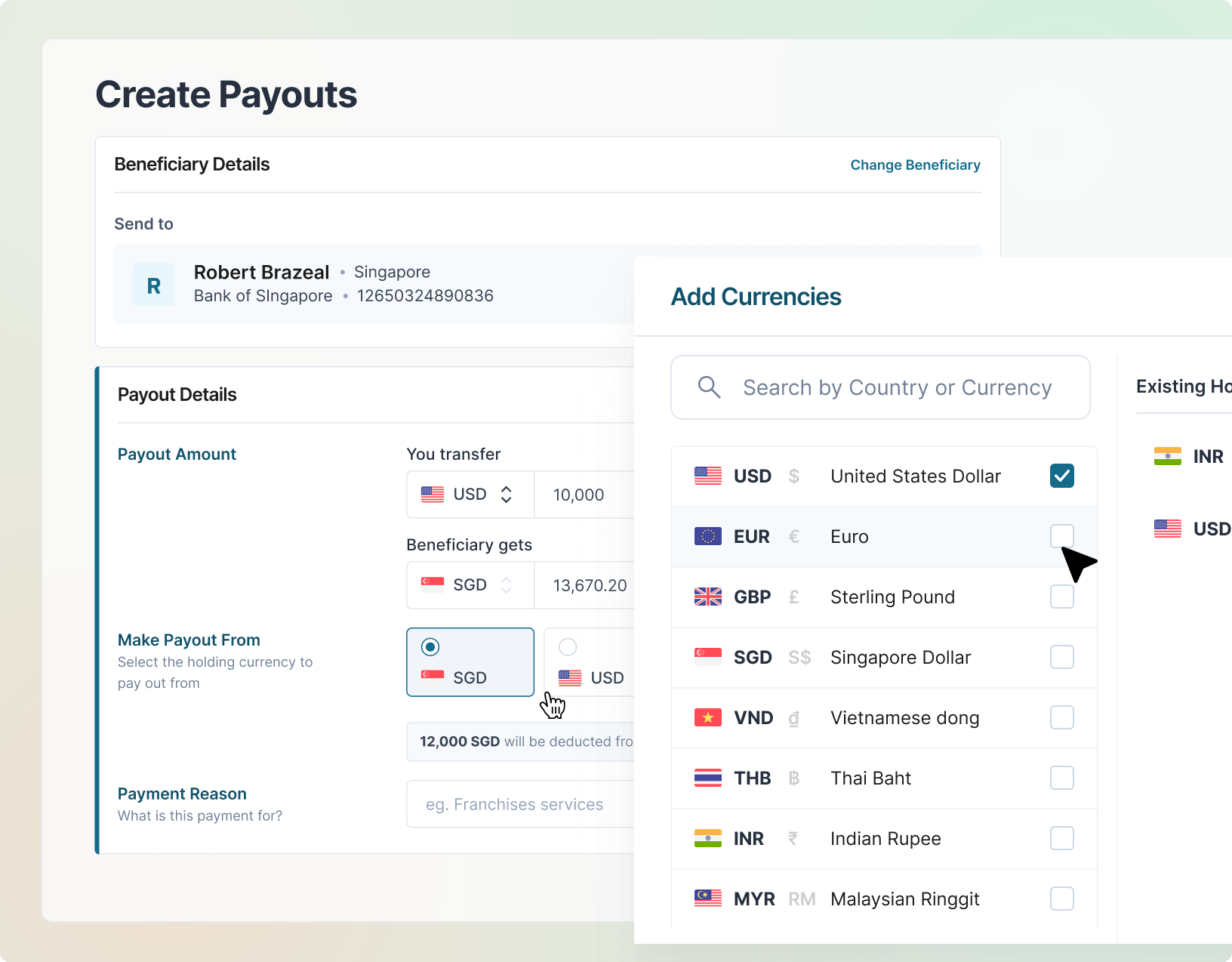Screen dimensions: 1232x962
Task: Click the US flag in USD payout card
Action: (570, 677)
